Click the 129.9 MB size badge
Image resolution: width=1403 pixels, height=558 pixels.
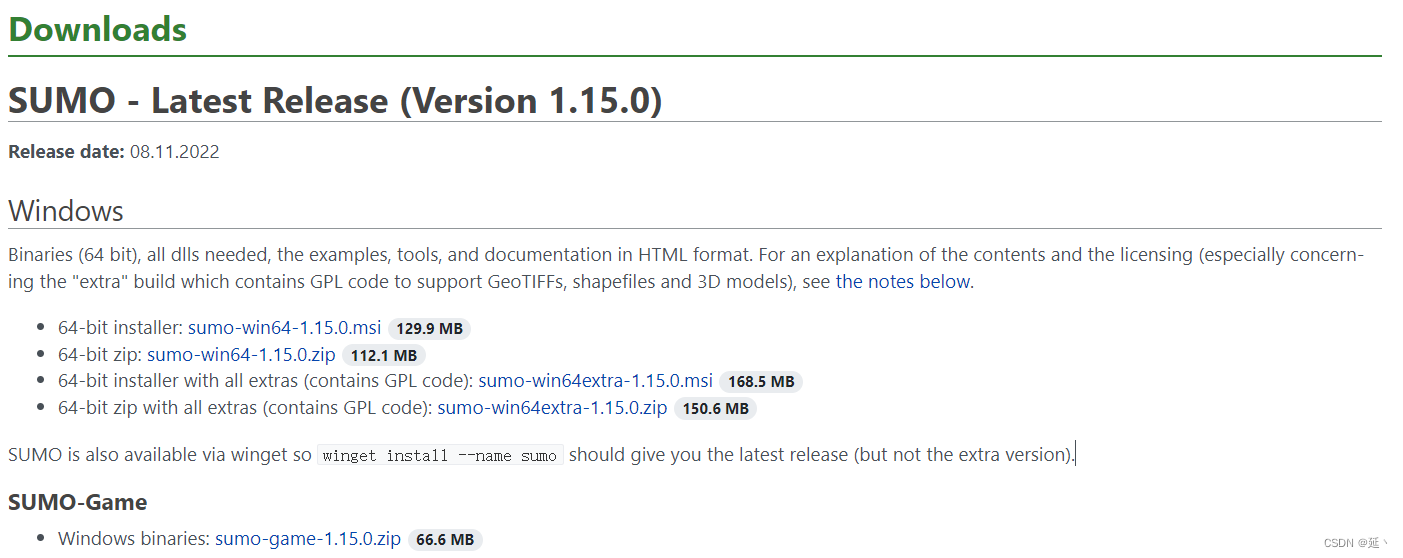[429, 329]
